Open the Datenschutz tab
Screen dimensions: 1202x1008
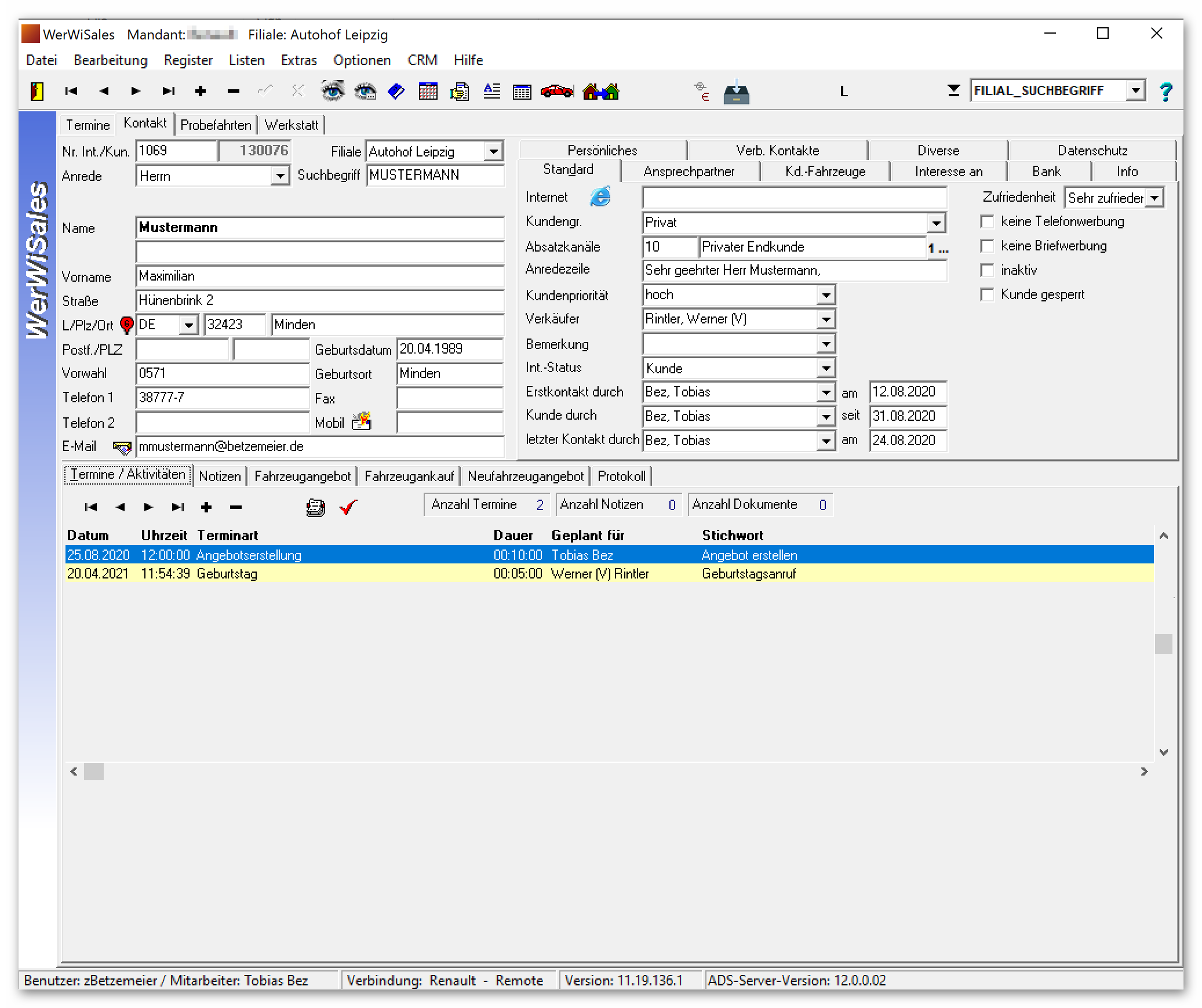tap(1092, 151)
